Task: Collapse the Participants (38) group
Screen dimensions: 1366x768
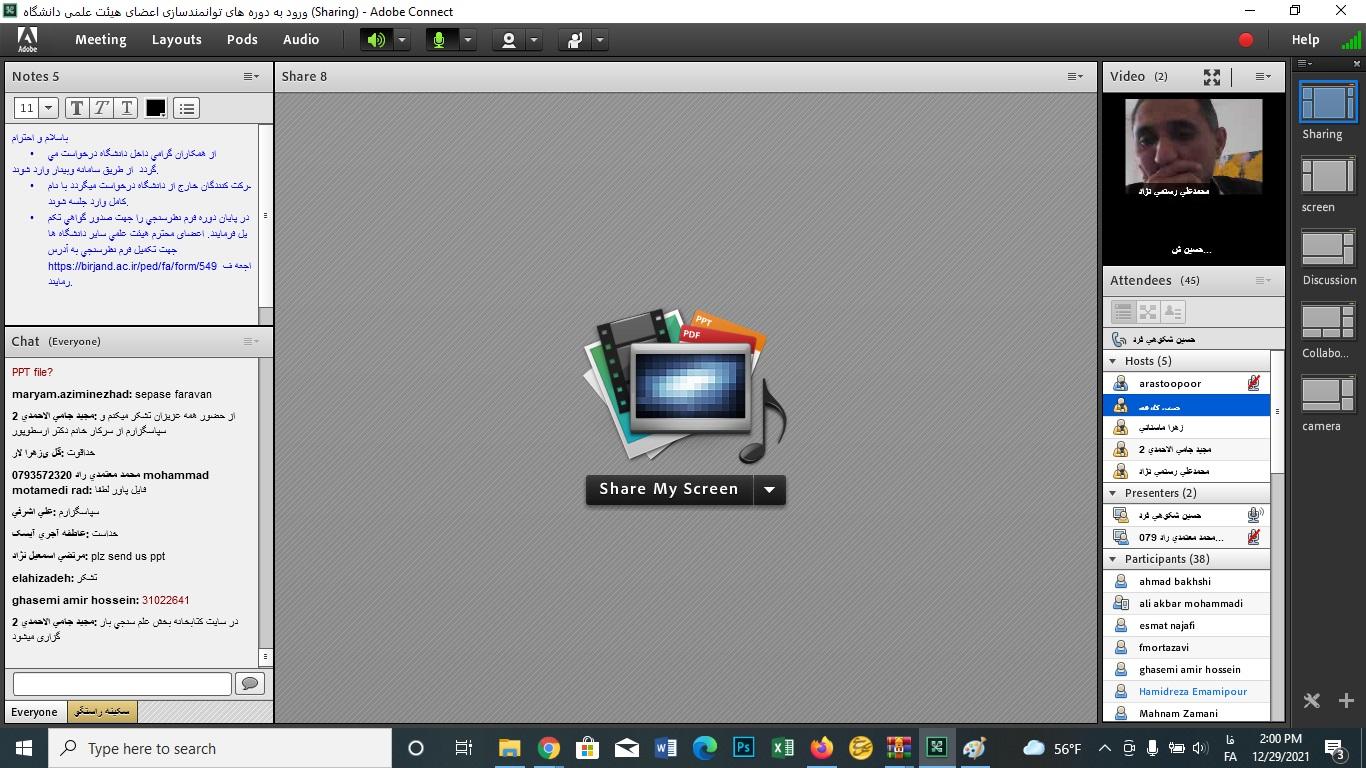Action: 1113,559
